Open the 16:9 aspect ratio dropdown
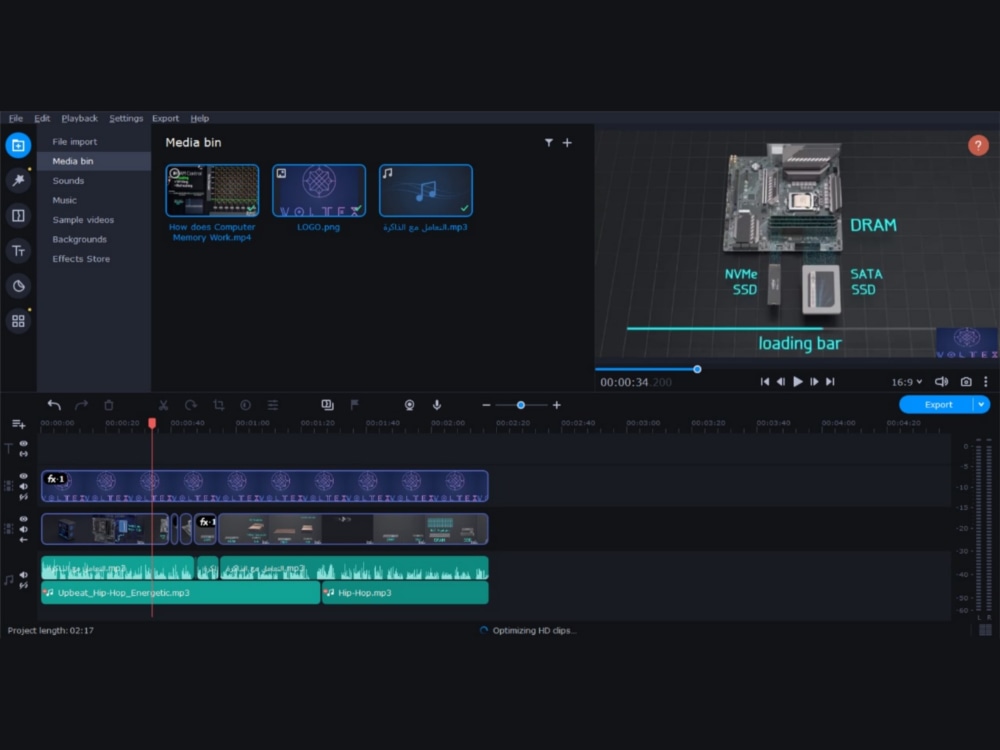This screenshot has width=1000, height=750. click(906, 382)
